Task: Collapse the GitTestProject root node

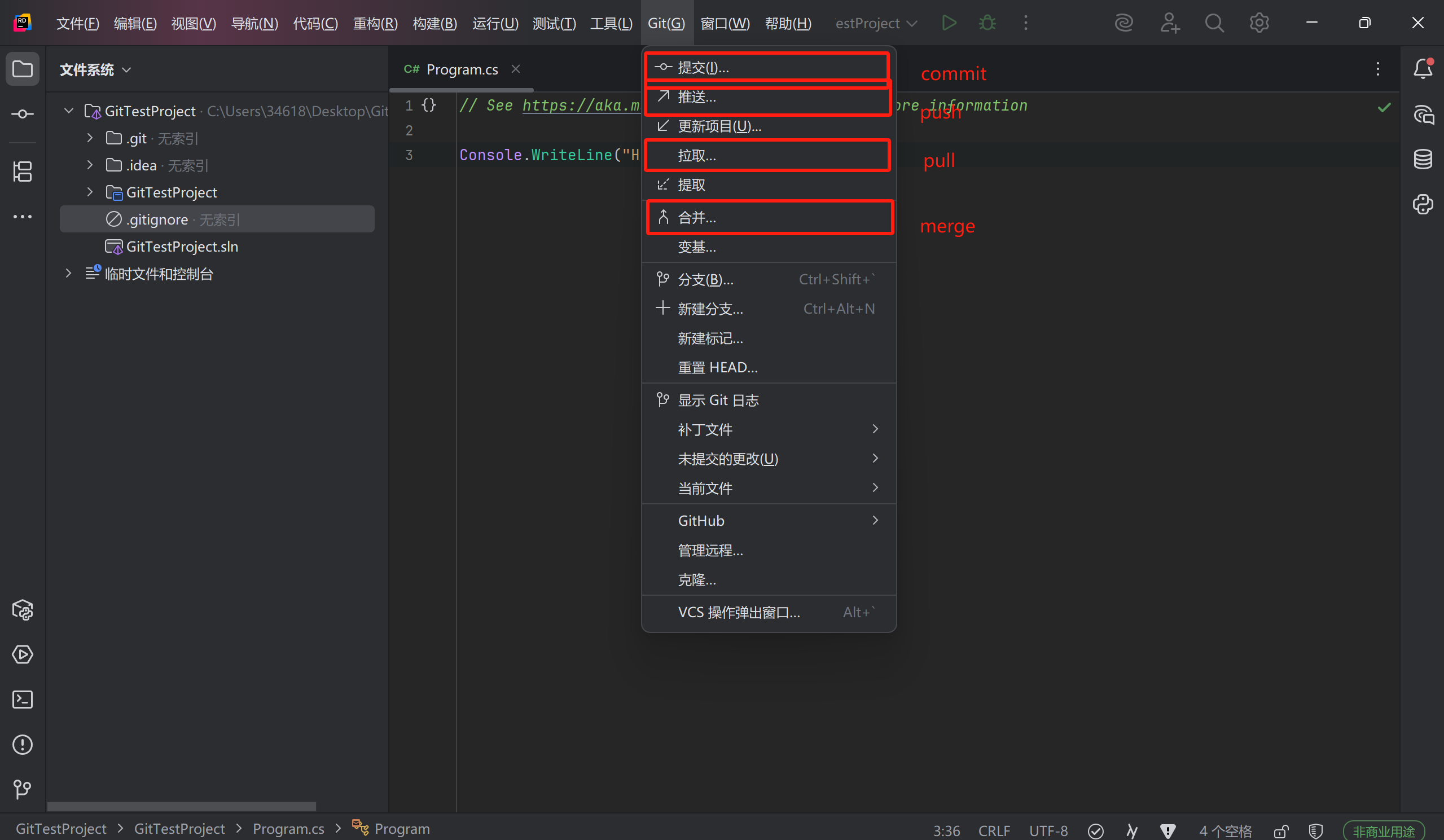Action: coord(69,111)
